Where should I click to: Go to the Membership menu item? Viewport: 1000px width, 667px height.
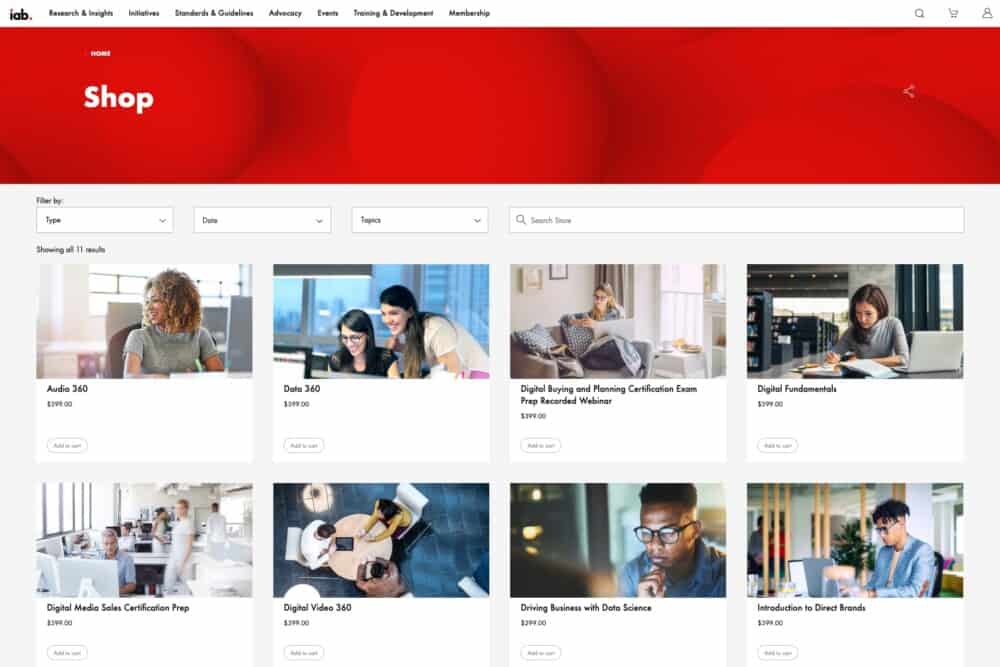469,13
